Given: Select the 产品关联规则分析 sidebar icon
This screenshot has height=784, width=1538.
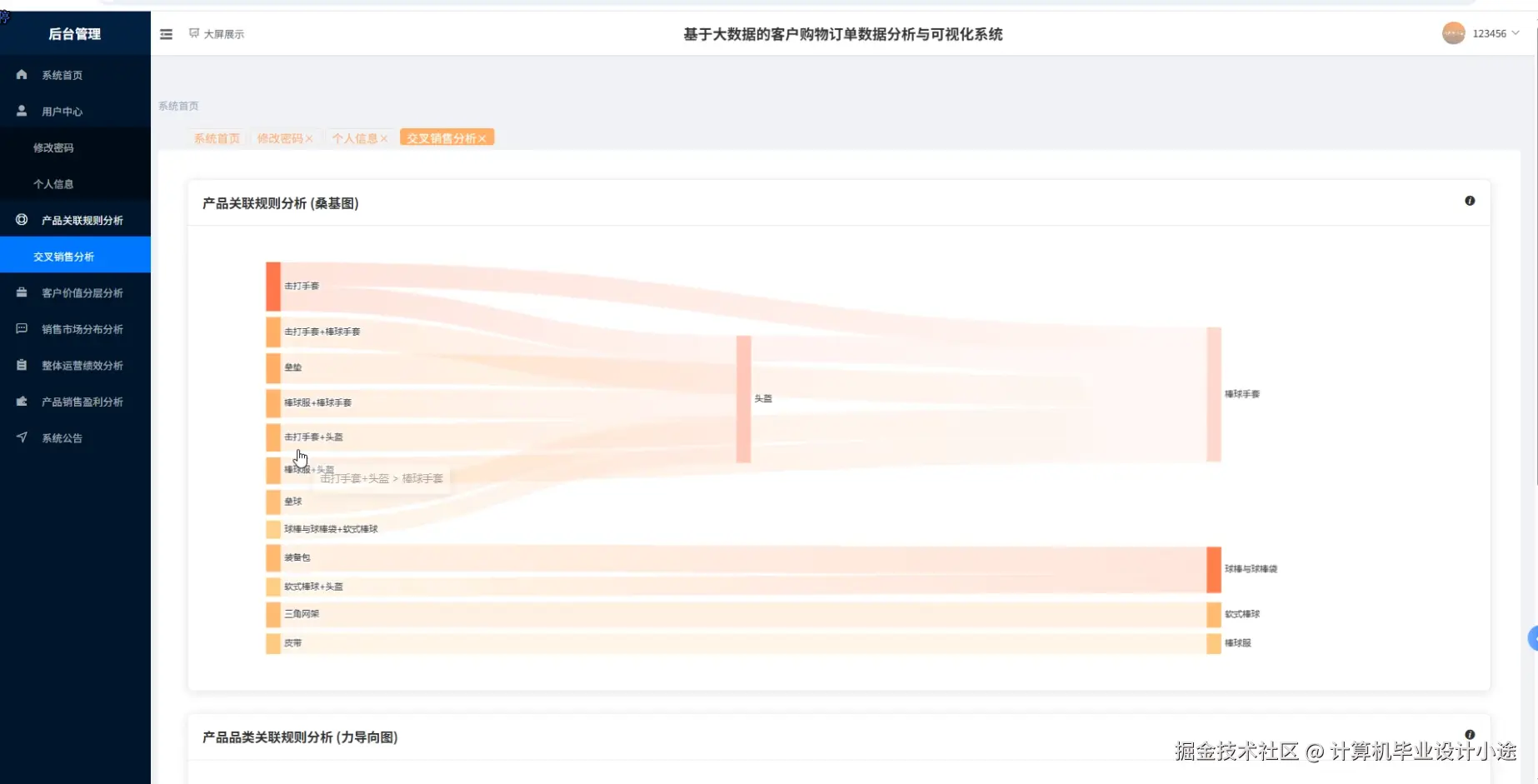Looking at the screenshot, I should coord(20,219).
